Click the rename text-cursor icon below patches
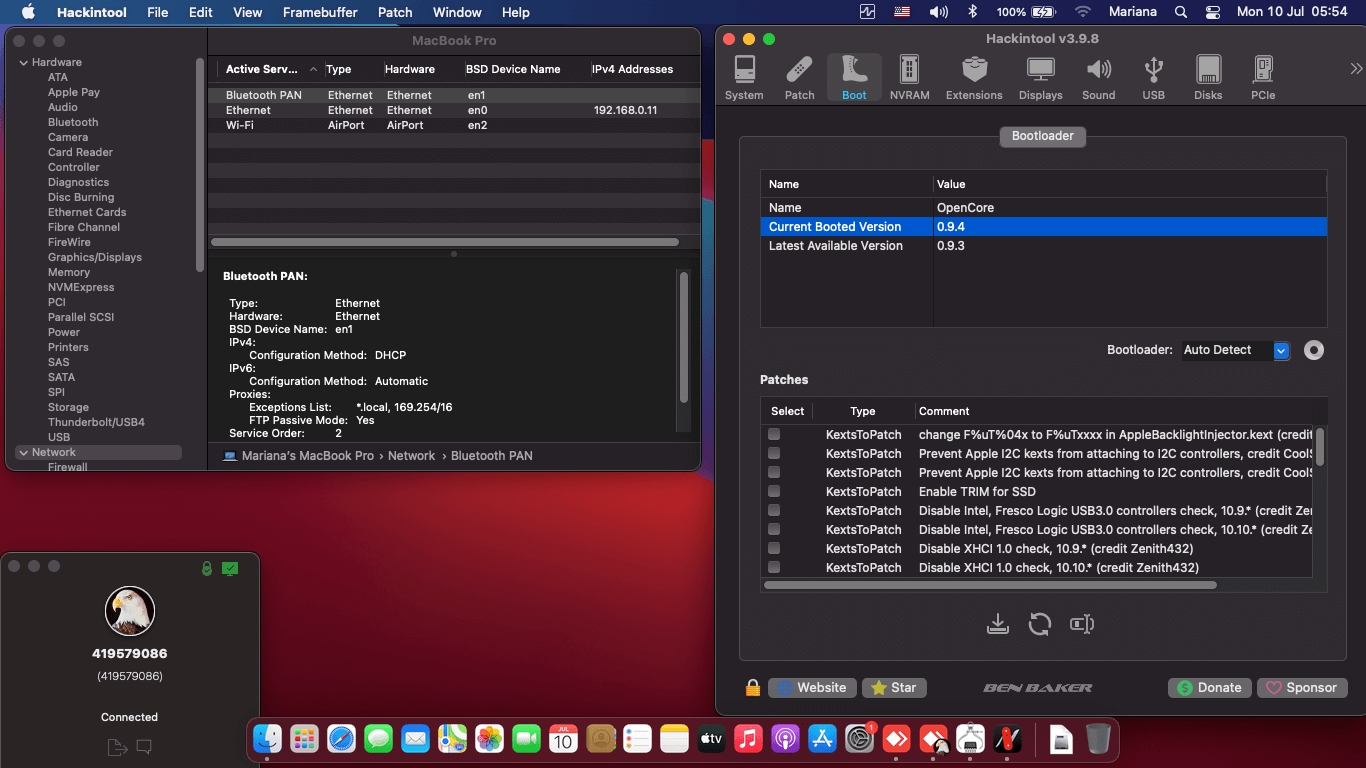Viewport: 1366px width, 768px height. 1082,624
